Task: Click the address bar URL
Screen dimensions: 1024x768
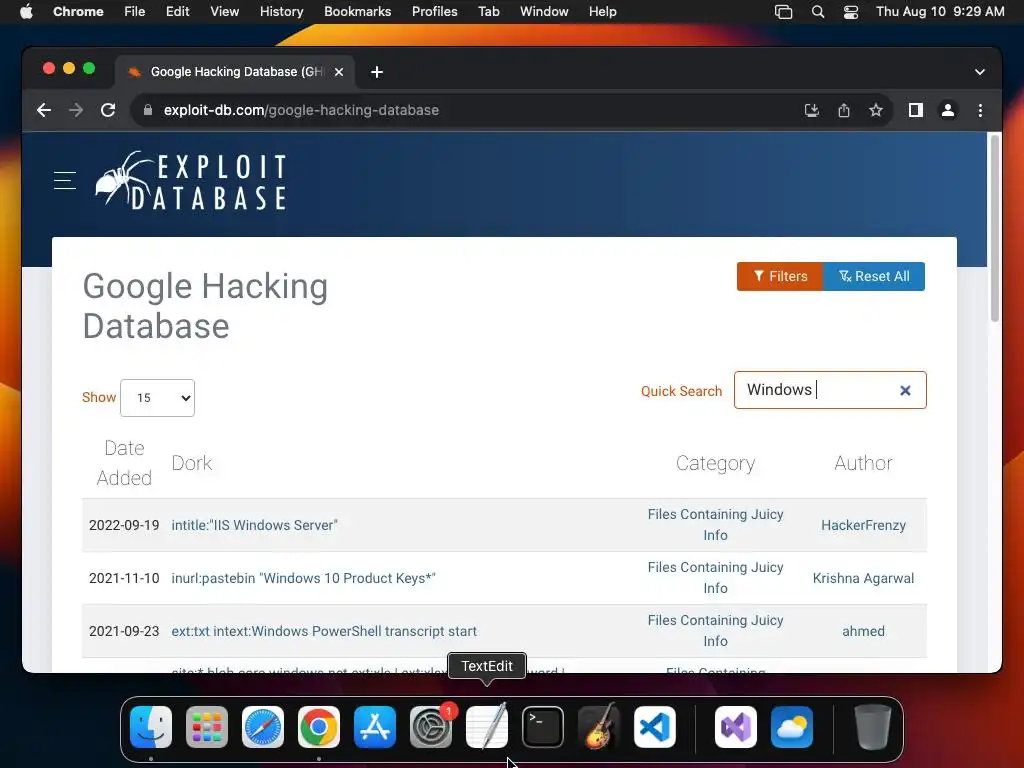Action: (x=301, y=110)
